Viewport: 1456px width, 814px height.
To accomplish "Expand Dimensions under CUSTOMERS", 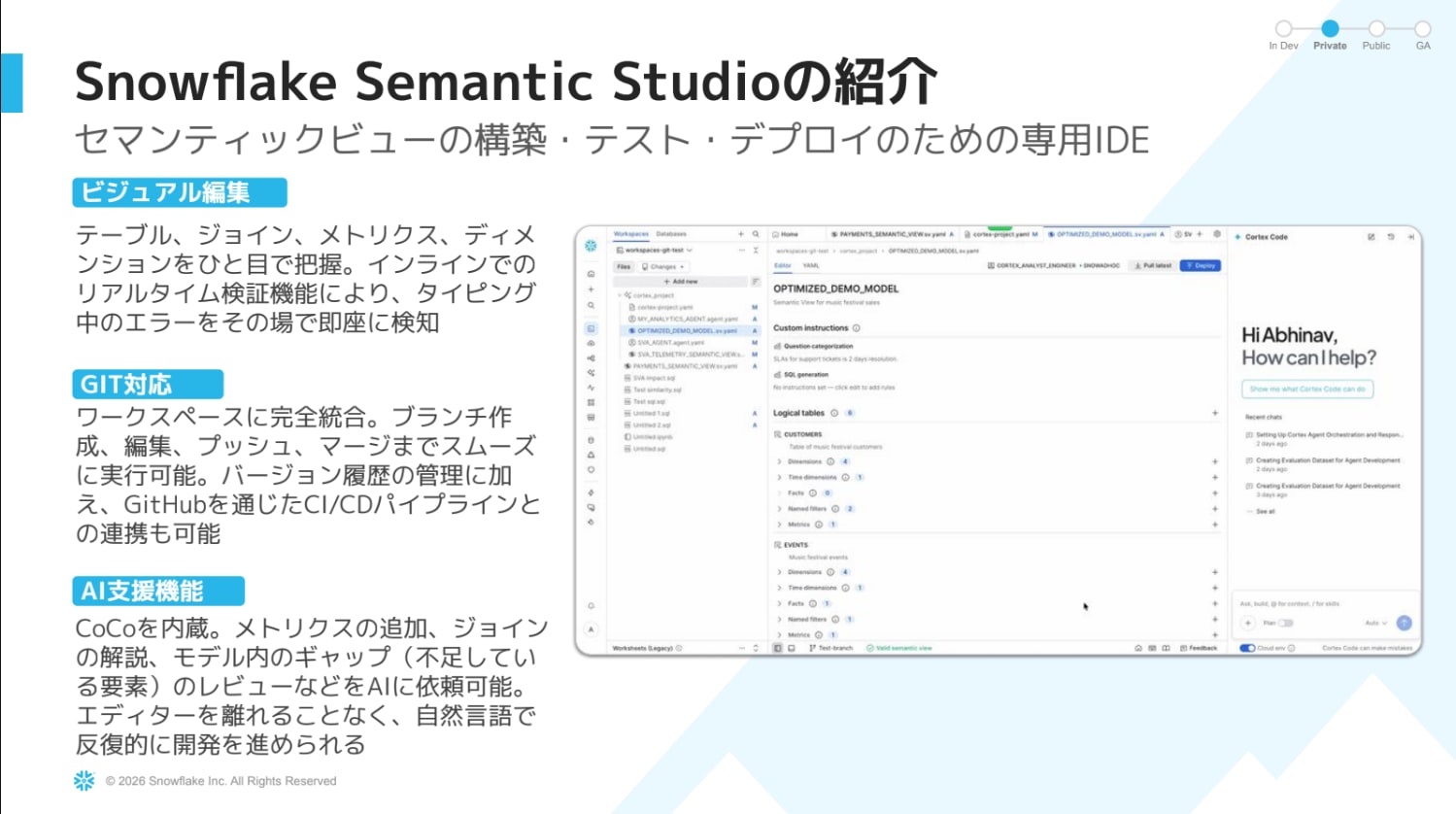I will pos(779,461).
